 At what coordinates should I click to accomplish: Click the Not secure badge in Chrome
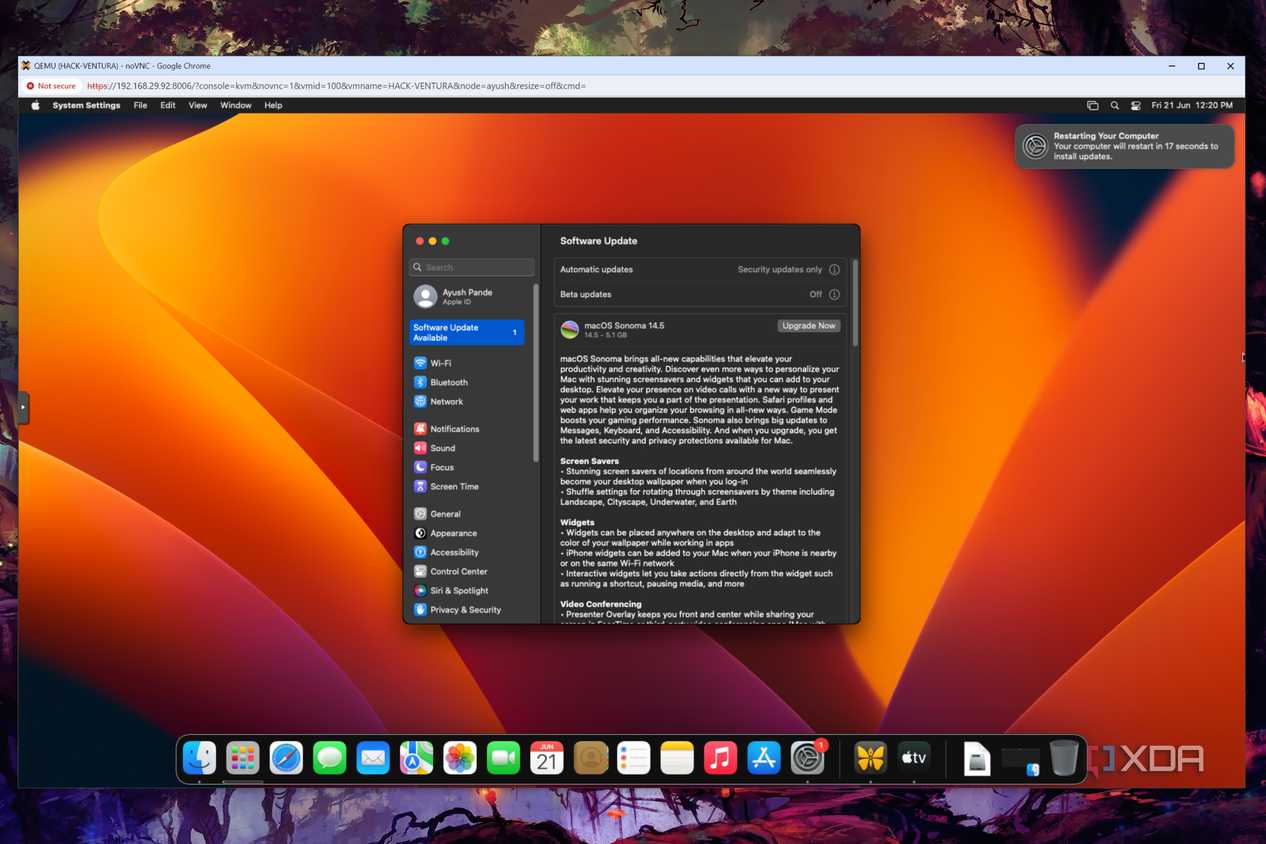pyautogui.click(x=51, y=86)
